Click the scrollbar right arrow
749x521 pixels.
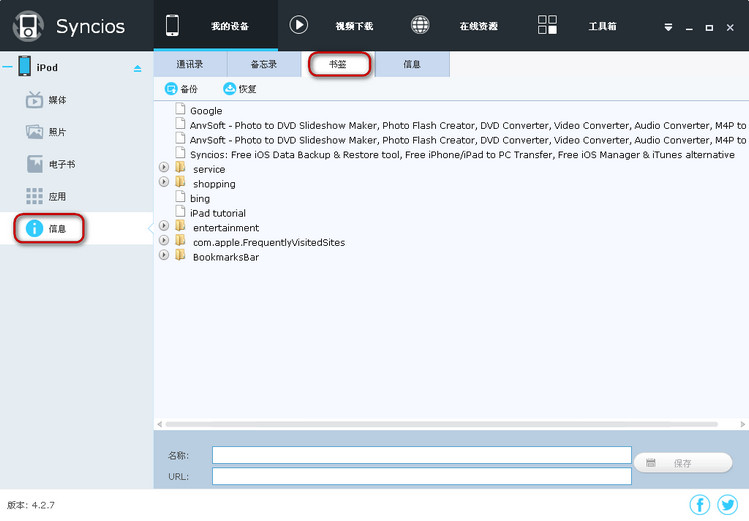(743, 424)
